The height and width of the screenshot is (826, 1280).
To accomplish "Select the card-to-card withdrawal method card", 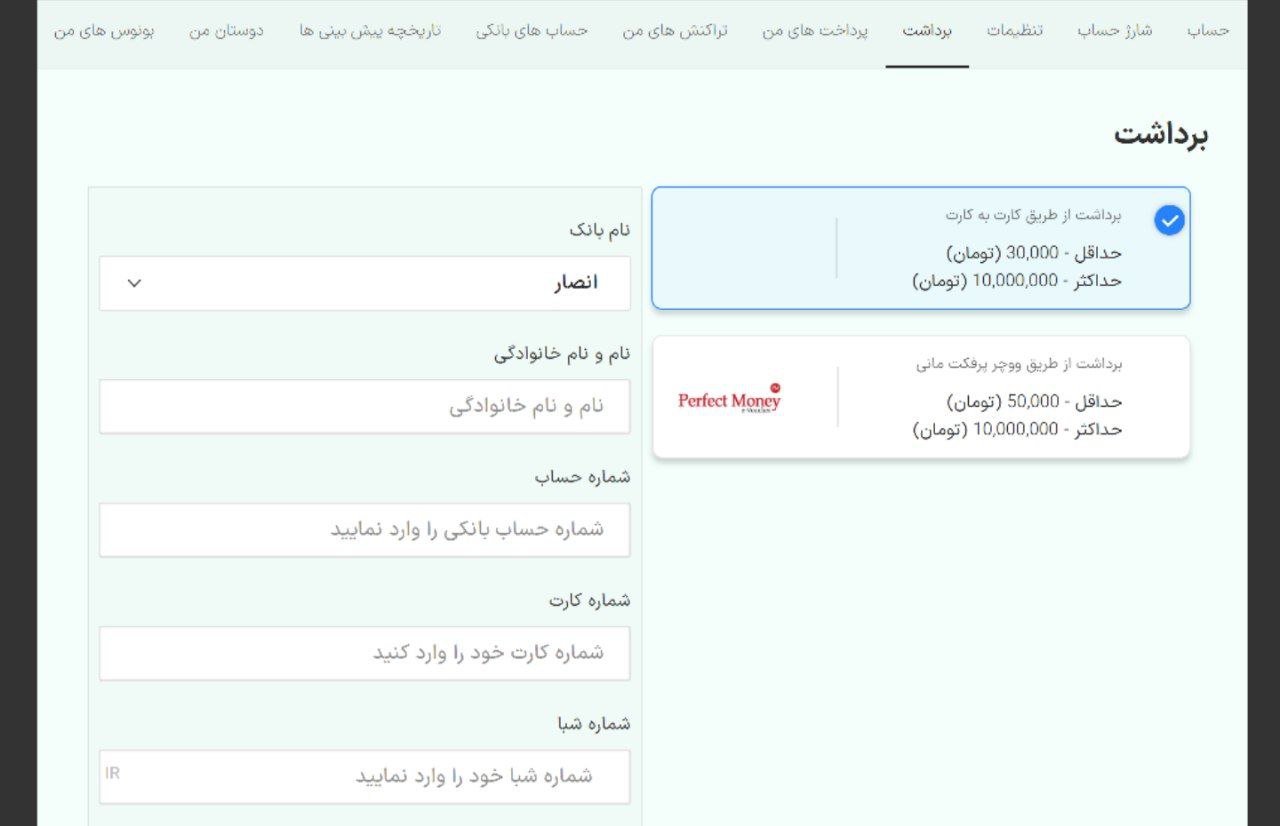I will [920, 248].
